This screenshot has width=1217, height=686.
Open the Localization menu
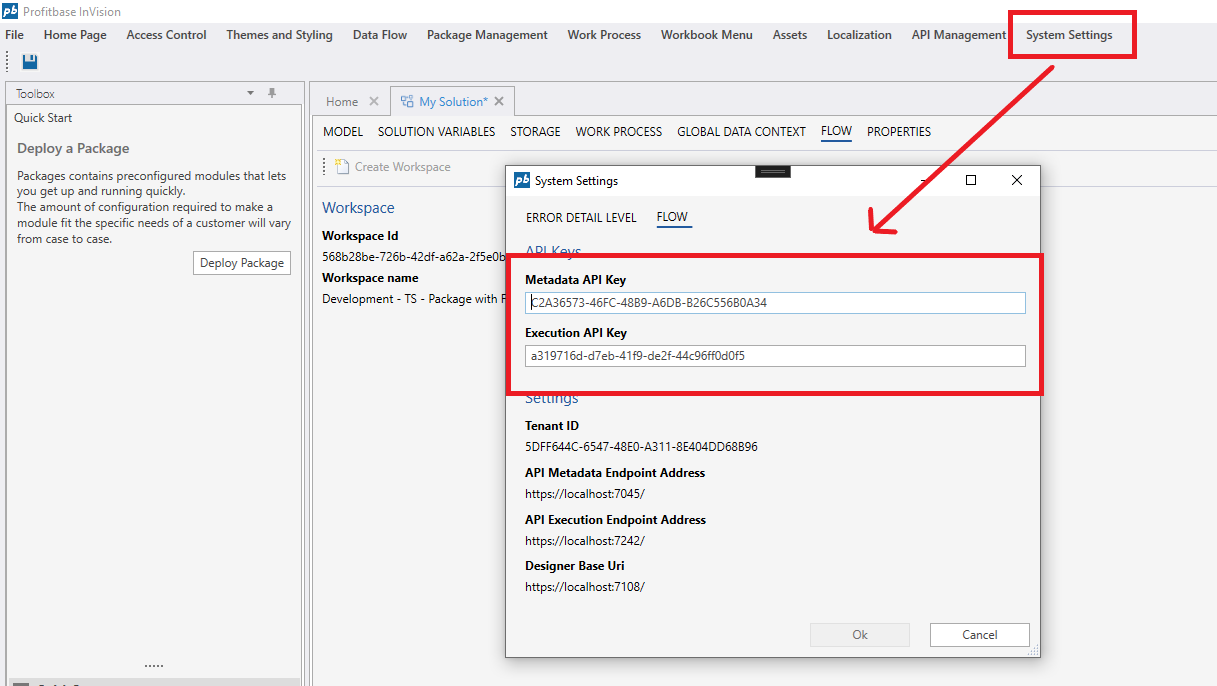(859, 35)
